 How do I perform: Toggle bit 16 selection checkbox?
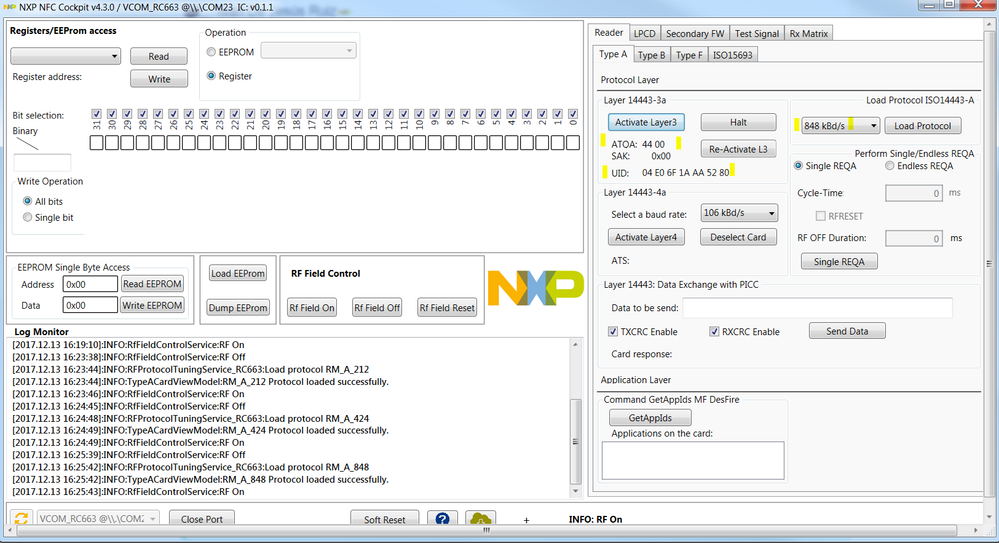click(327, 113)
